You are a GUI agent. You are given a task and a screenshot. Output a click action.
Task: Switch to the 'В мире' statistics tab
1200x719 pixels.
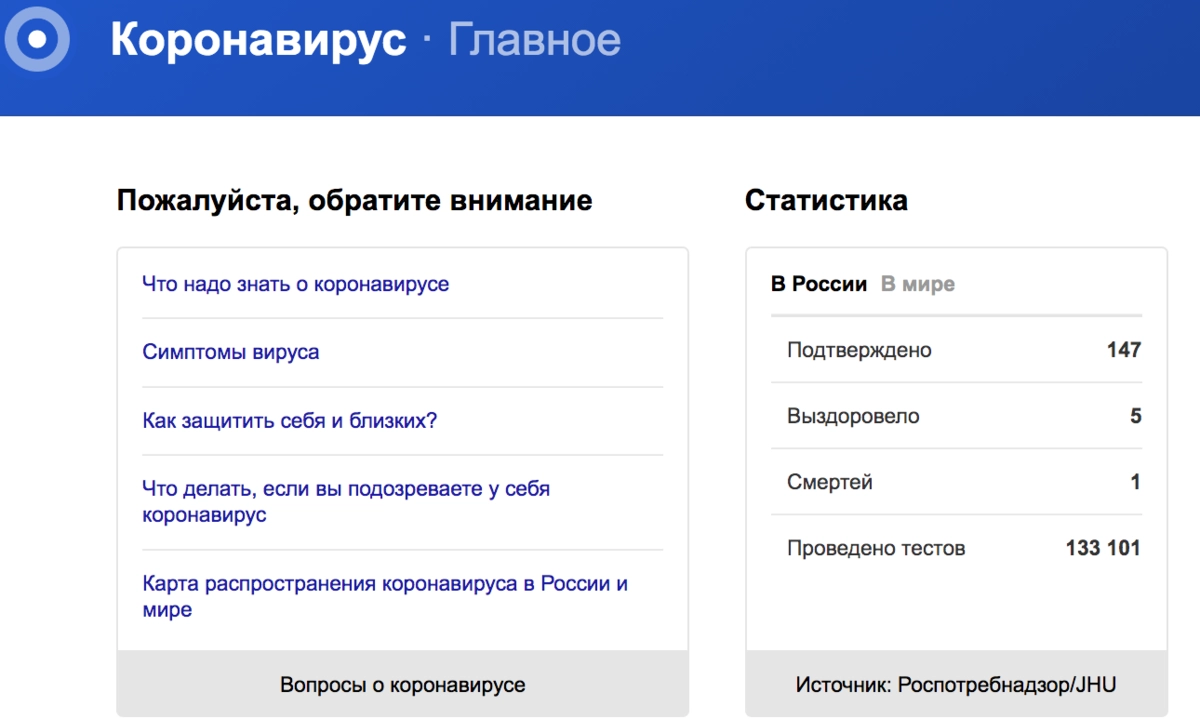(x=917, y=284)
